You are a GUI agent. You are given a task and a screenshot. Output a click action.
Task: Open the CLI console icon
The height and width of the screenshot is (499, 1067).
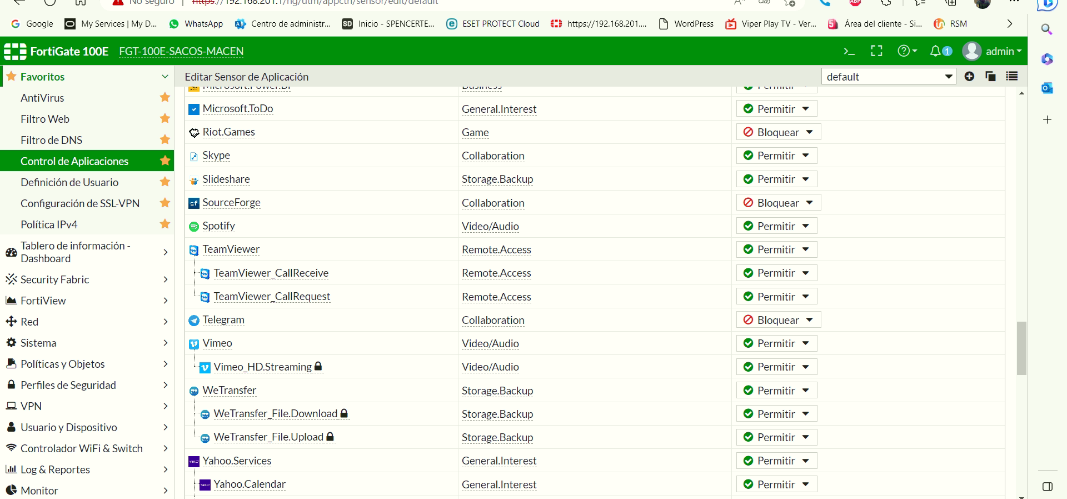click(x=849, y=51)
